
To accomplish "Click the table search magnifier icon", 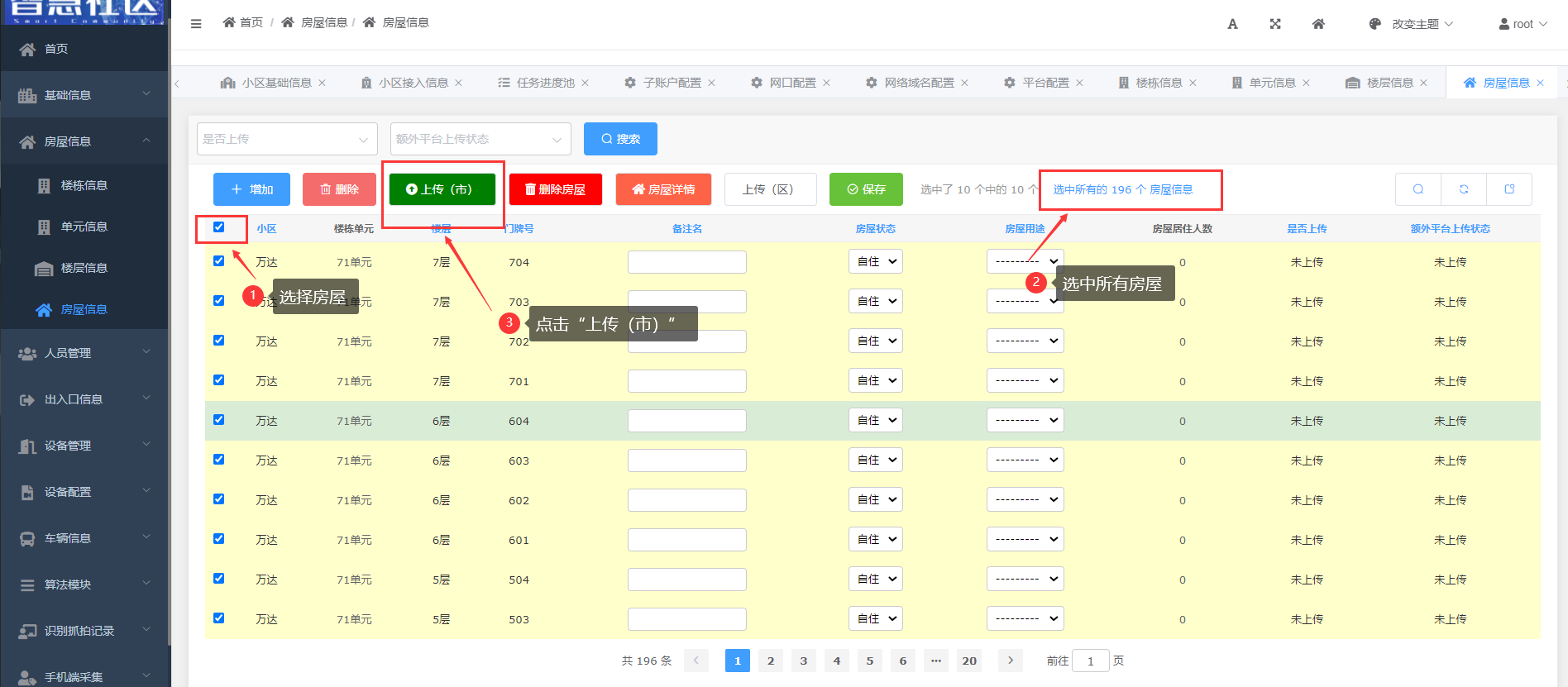I will 1418,189.
